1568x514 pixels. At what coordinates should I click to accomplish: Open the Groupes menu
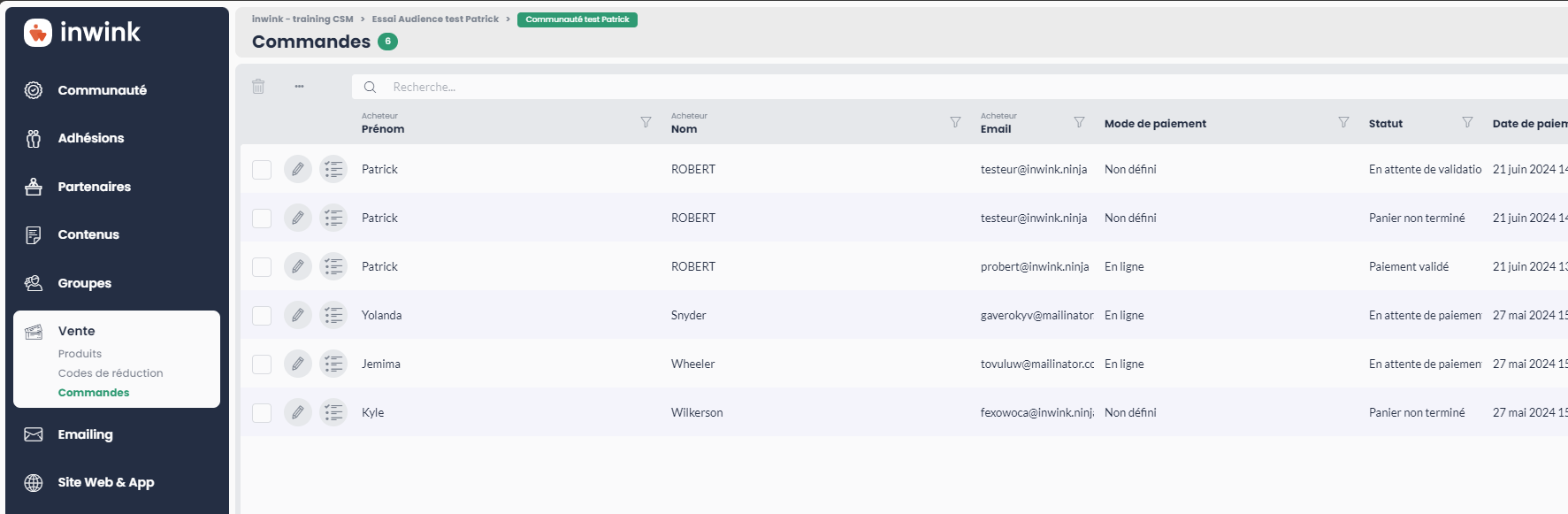[85, 283]
